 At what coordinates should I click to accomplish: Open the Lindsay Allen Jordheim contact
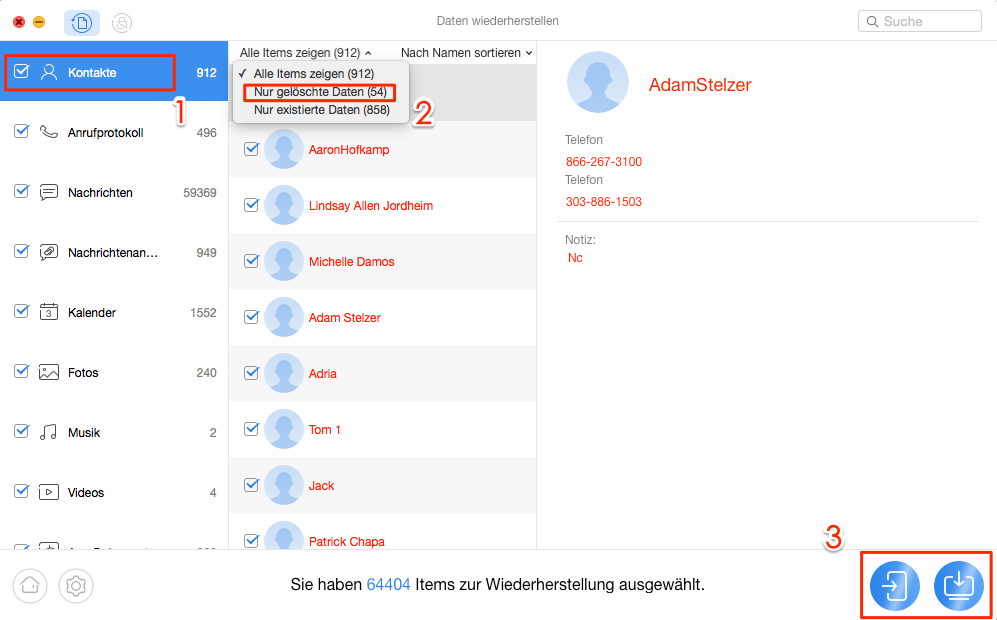tap(370, 205)
